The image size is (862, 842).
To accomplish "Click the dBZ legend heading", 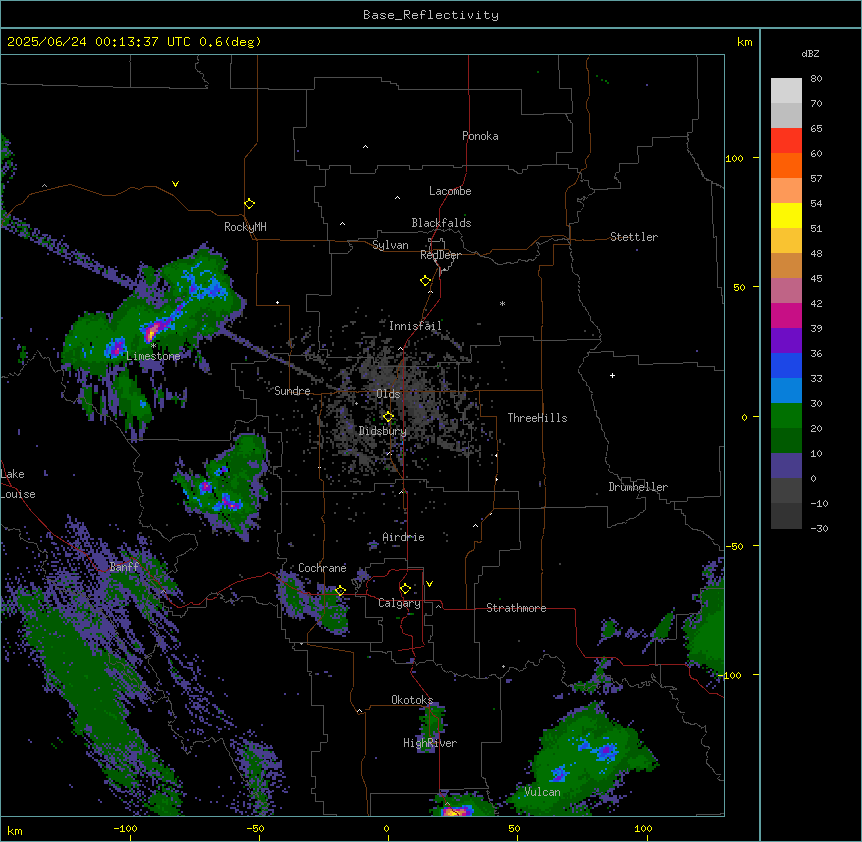I will click(810, 53).
